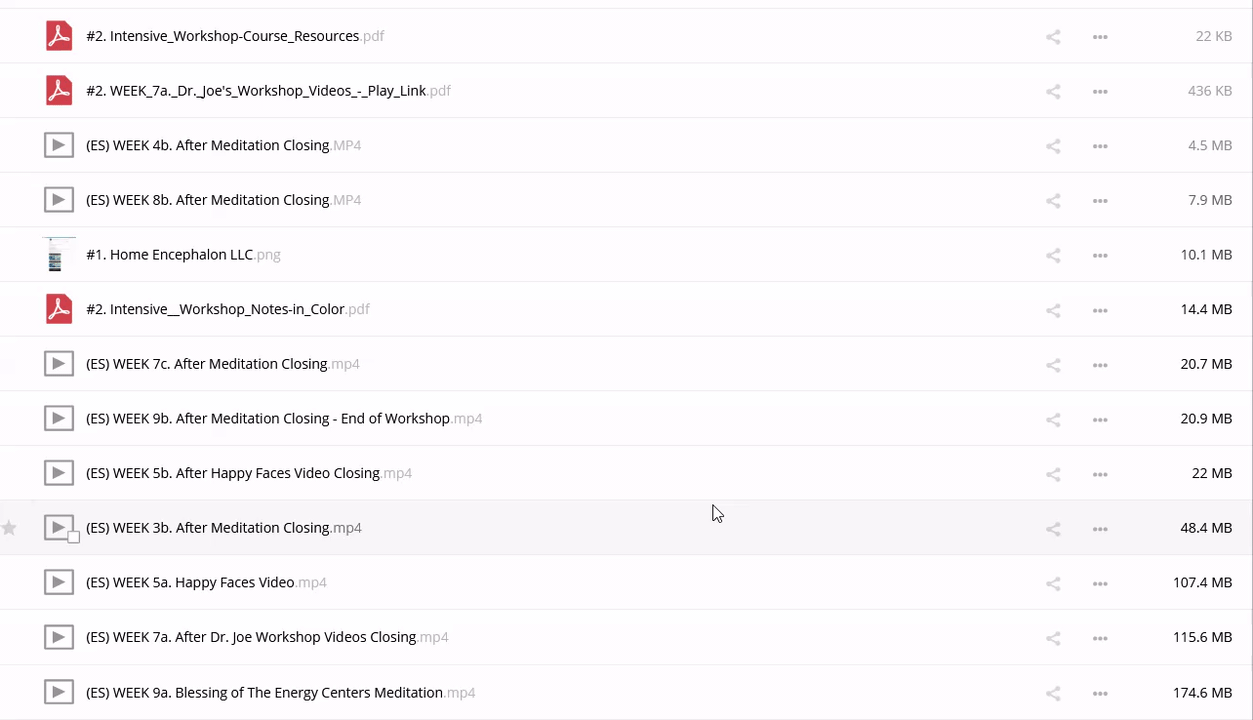Open actions menu for Home Encephalon LLC.png
The image size is (1253, 720).
pos(1100,256)
